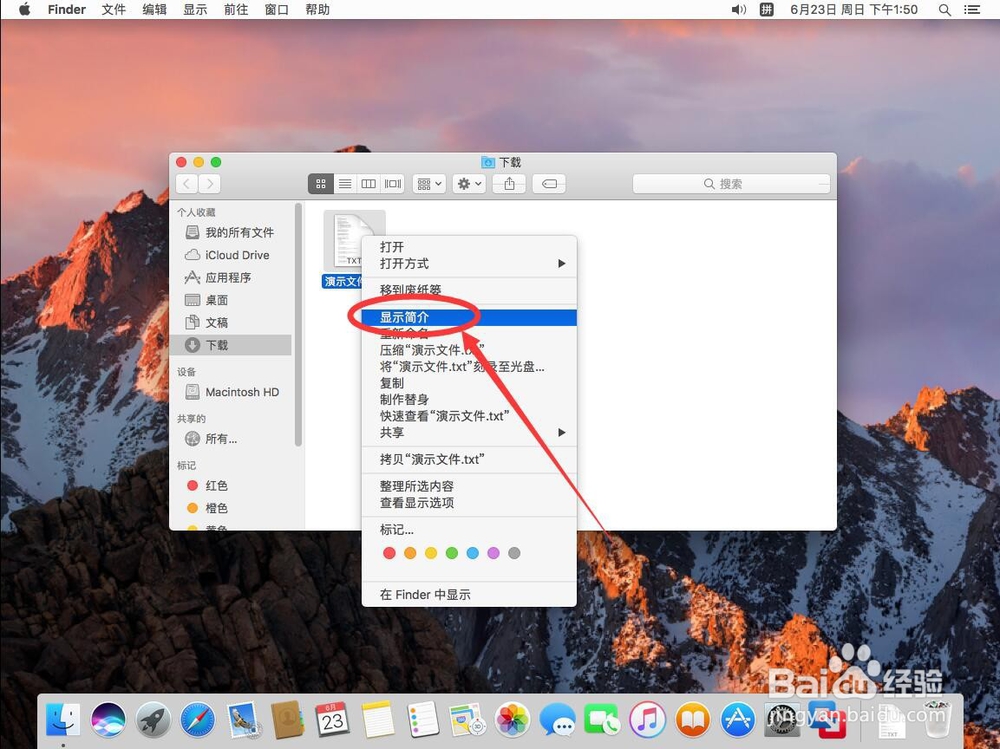The height and width of the screenshot is (749, 1000).
Task: Choose 查看显示选项
Action: pyautogui.click(x=469, y=503)
